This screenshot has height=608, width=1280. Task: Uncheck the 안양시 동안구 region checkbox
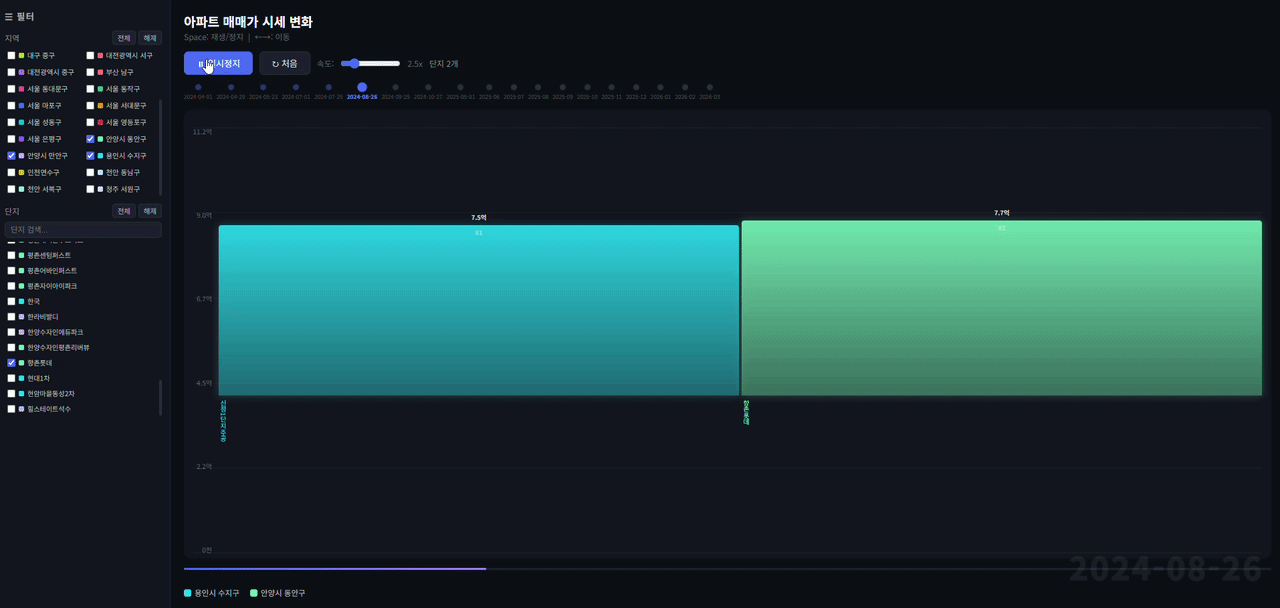(x=90, y=139)
